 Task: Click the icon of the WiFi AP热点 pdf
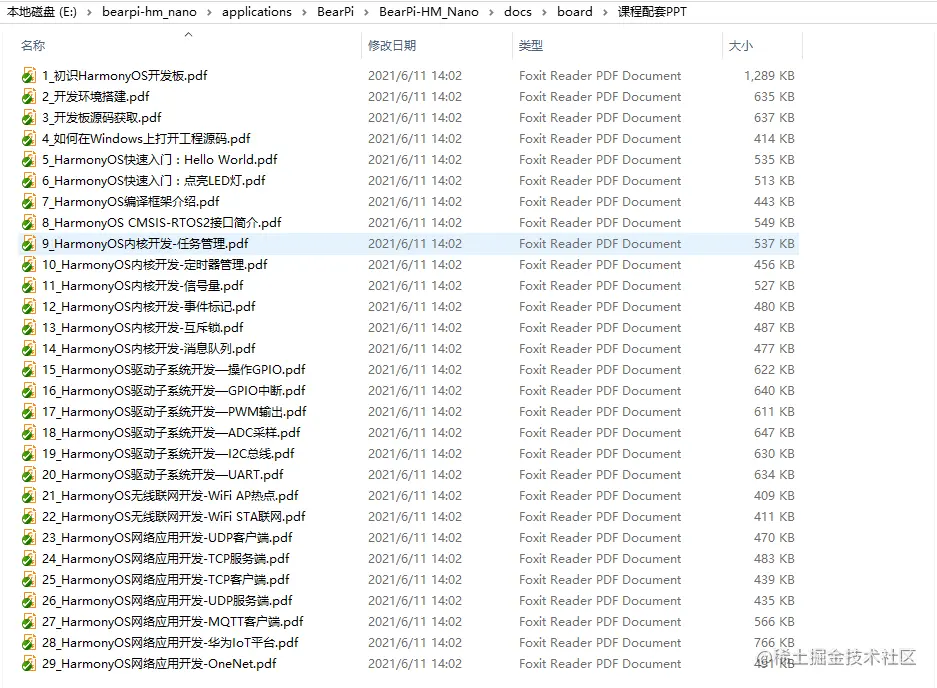(29, 496)
